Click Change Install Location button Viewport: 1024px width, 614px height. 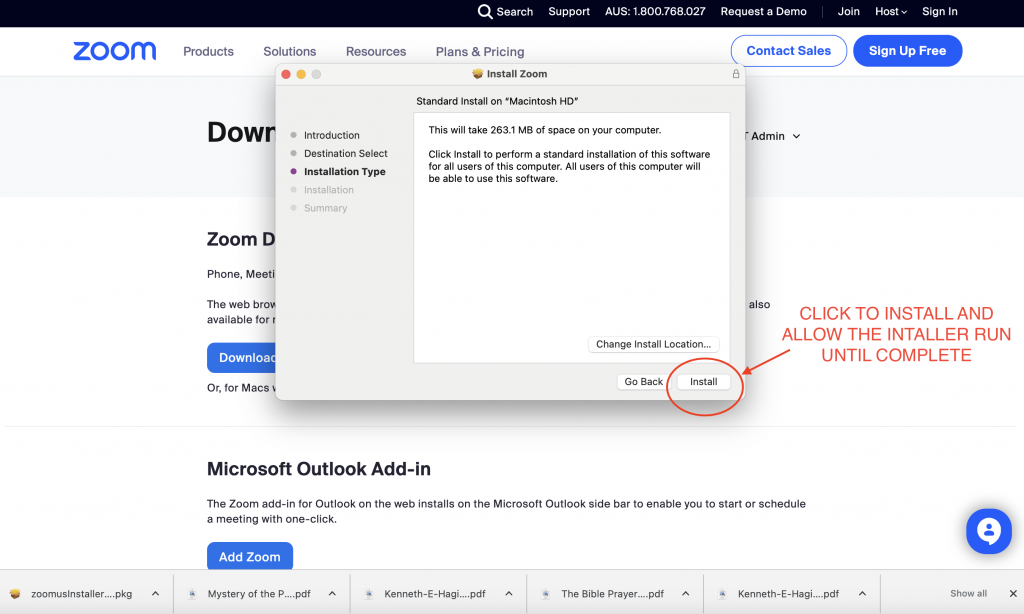tap(654, 344)
